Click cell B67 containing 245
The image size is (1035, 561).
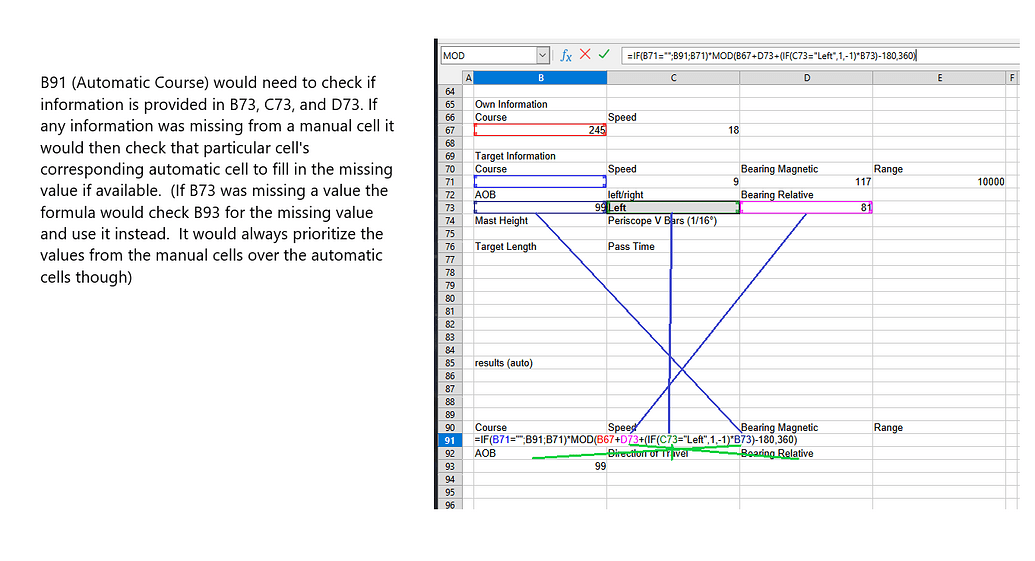[x=540, y=130]
